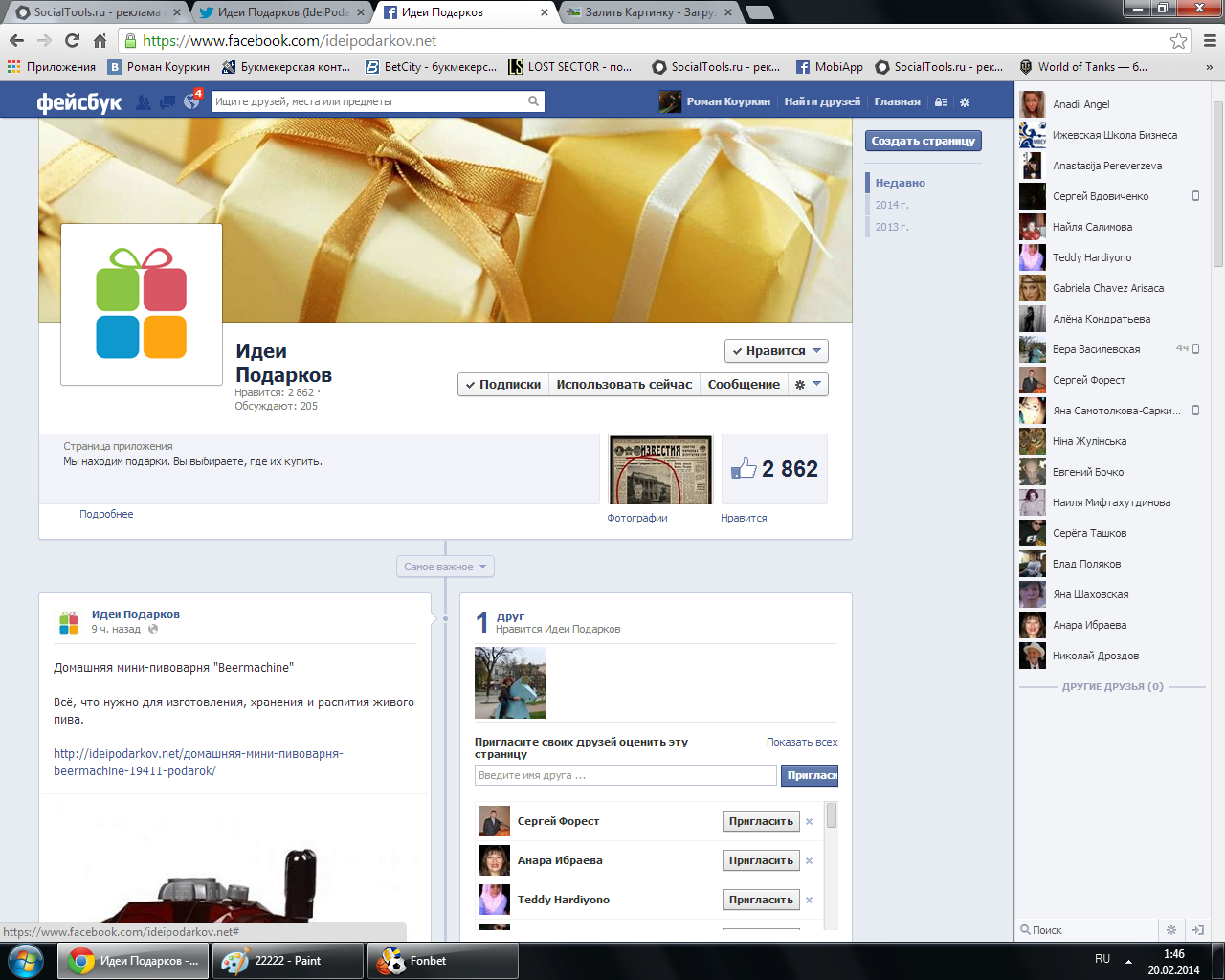Click the Chrome back arrow
The width and height of the screenshot is (1225, 980).
point(16,40)
